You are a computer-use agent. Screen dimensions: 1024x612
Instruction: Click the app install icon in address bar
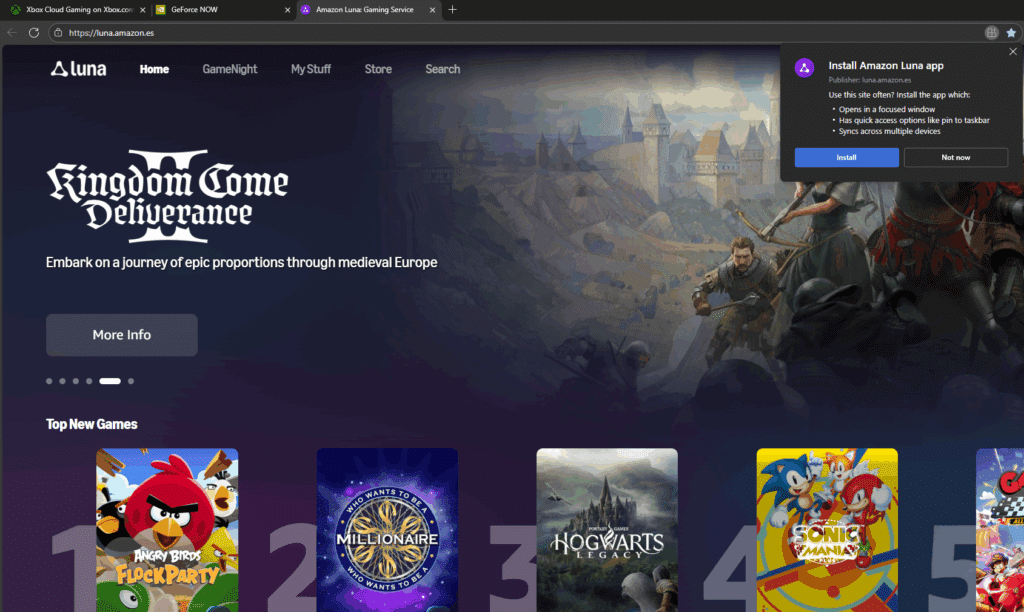coord(991,33)
